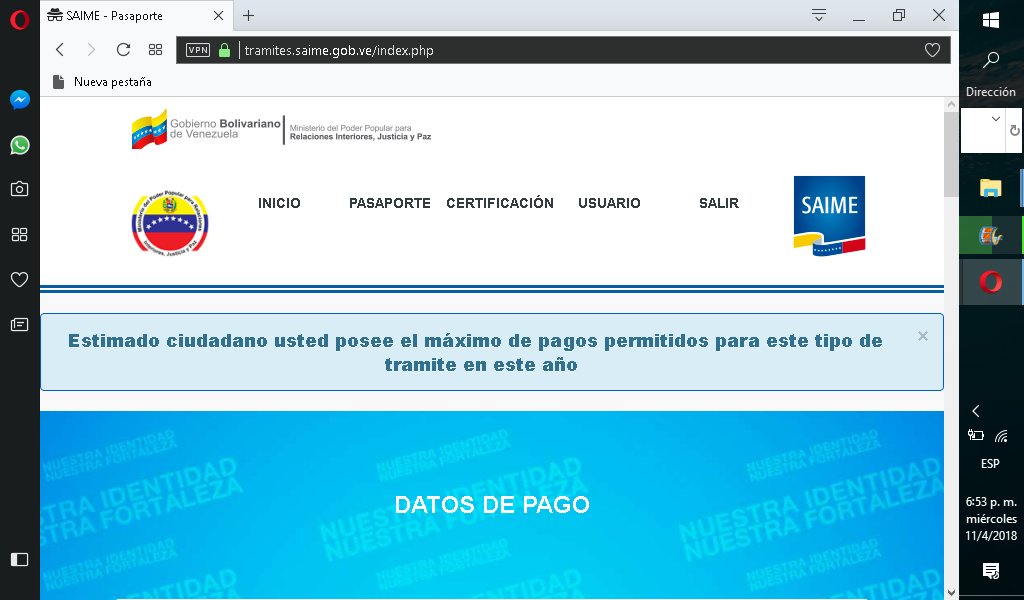Open the film reel app on taskbar
The width and height of the screenshot is (1024, 600).
point(991,235)
